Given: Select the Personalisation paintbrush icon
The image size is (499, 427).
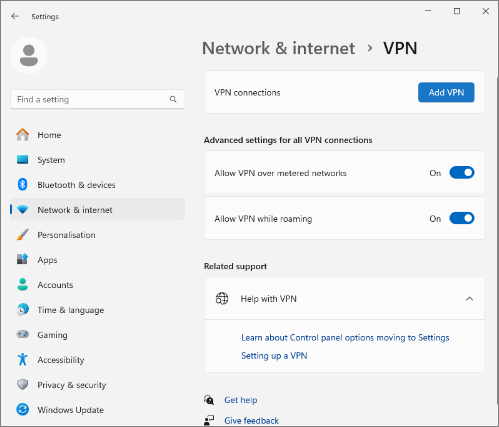Looking at the screenshot, I should coord(23,235).
